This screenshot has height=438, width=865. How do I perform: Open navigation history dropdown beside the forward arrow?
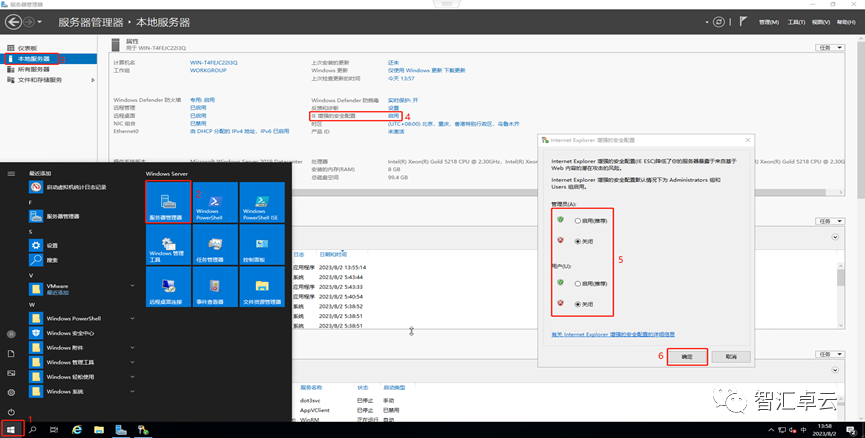40,22
